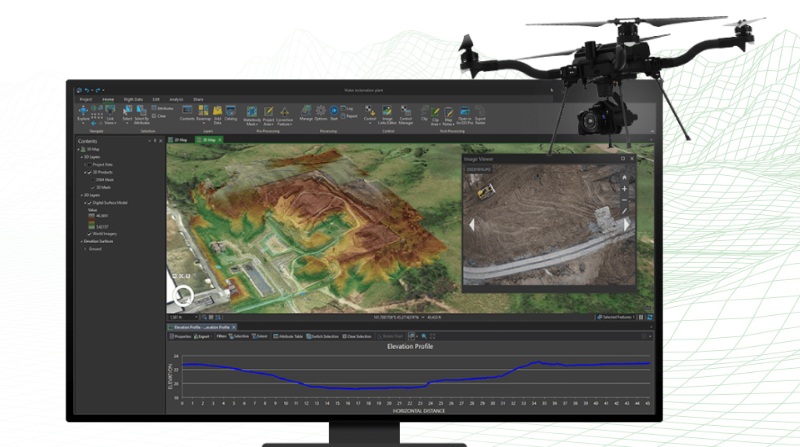
Task: Close the 3D Map view tab
Action: tap(220, 140)
